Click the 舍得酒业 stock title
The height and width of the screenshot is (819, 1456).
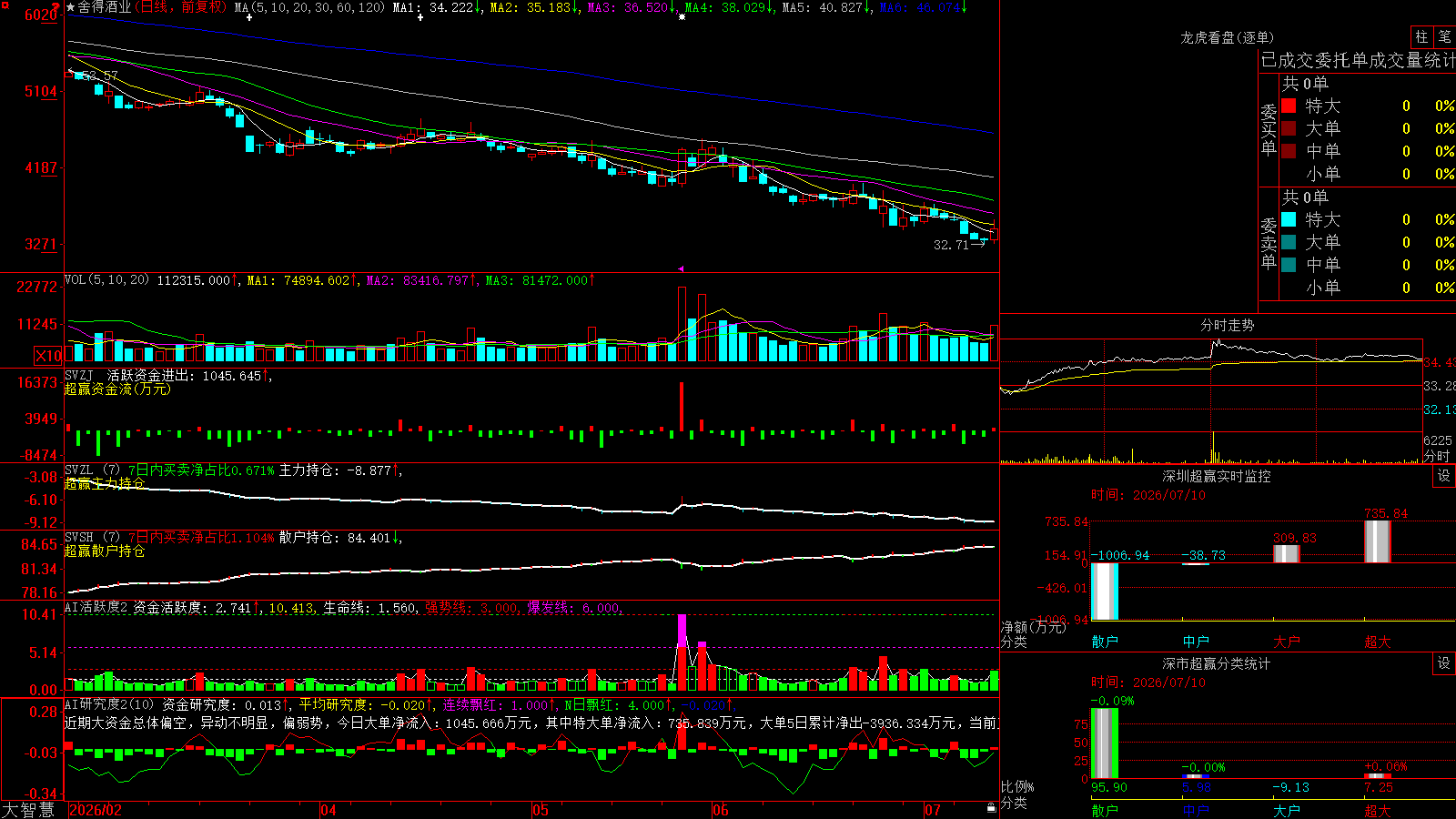105,7
